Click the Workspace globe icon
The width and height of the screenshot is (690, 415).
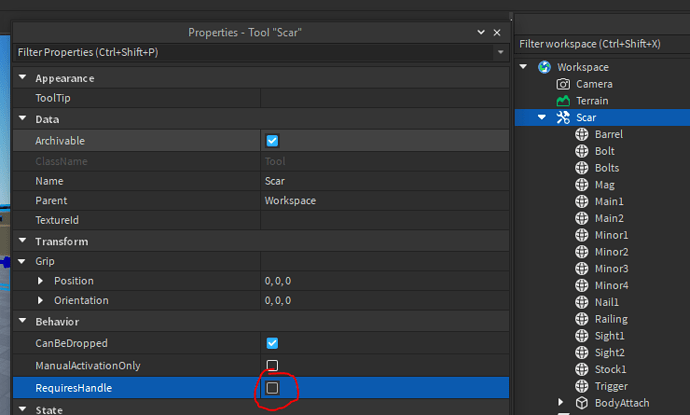pyautogui.click(x=544, y=67)
